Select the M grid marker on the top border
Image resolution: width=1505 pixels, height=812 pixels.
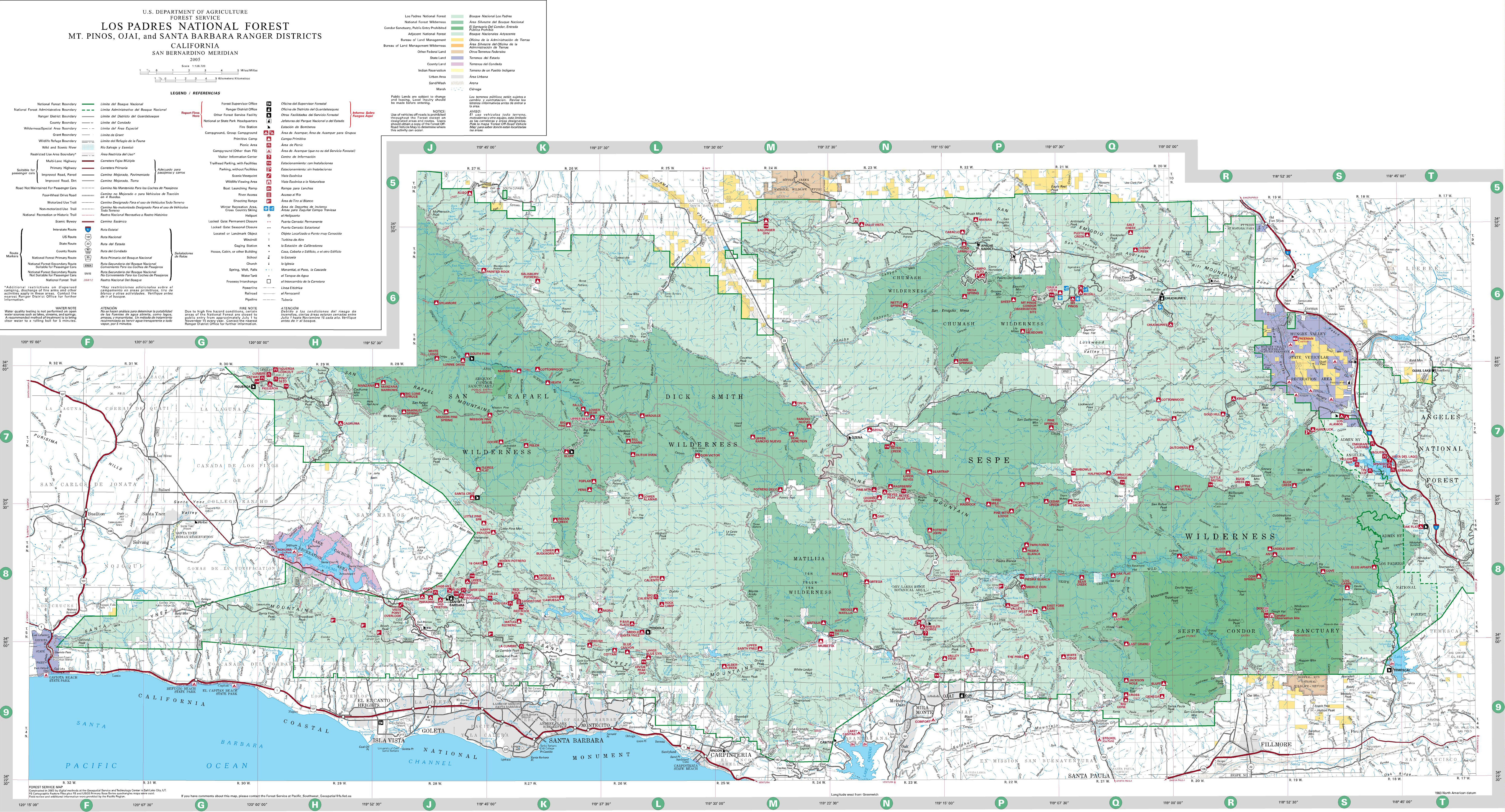(771, 147)
